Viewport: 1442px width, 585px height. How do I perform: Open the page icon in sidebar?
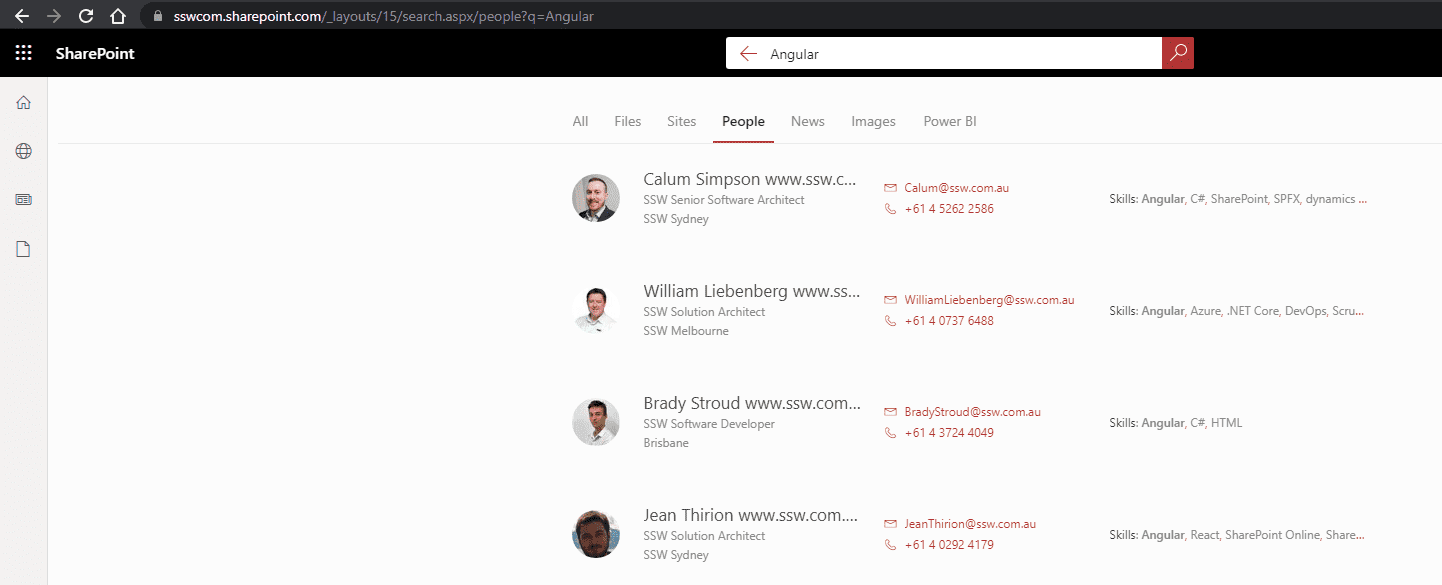[24, 249]
